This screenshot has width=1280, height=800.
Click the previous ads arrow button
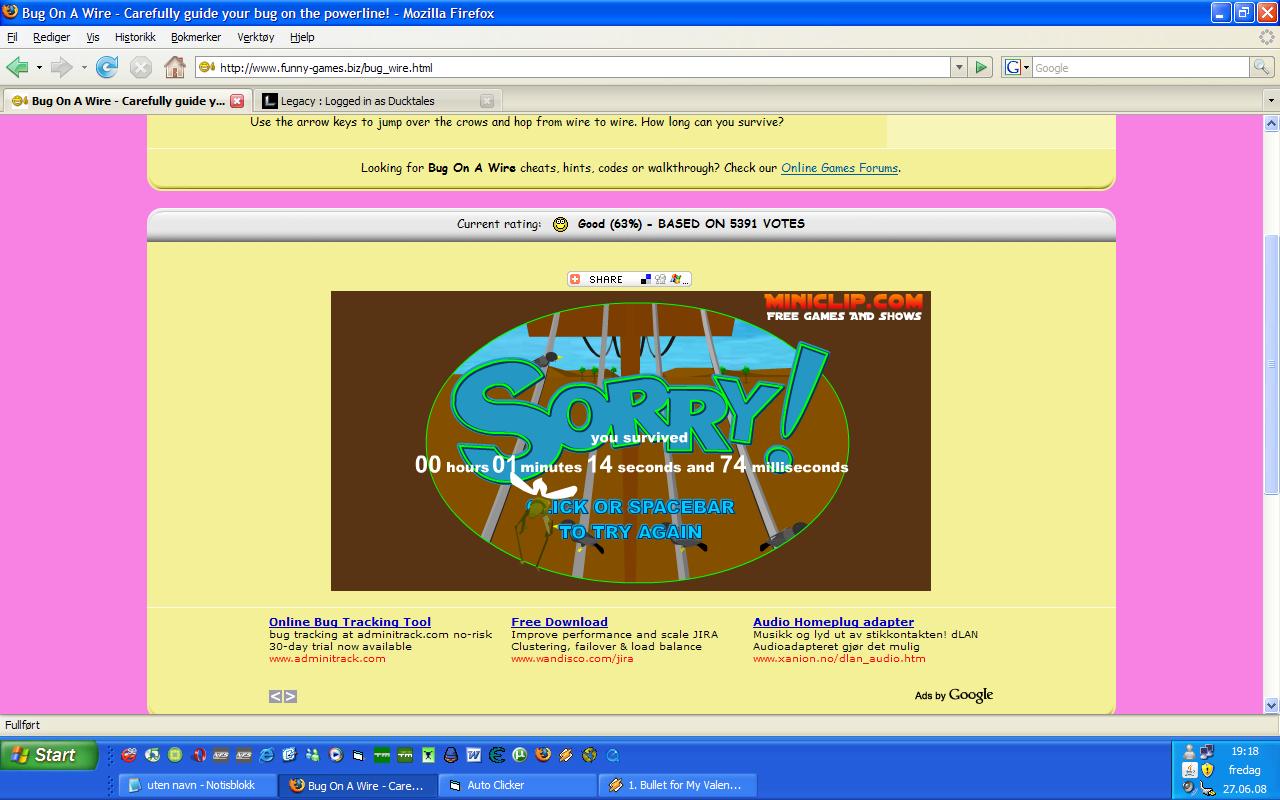(275, 696)
